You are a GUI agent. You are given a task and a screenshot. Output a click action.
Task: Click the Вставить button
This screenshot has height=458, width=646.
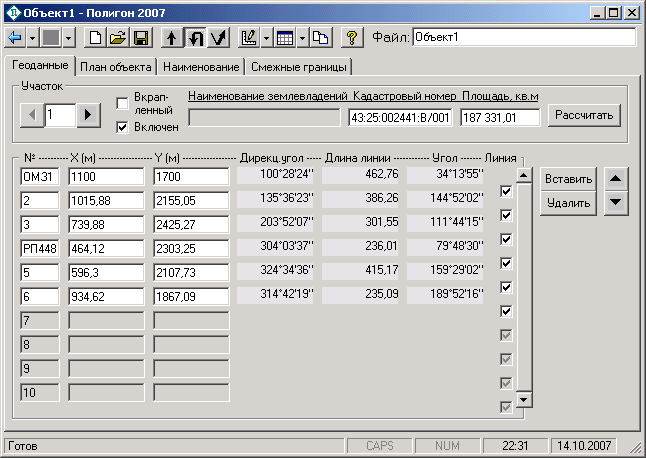click(569, 179)
